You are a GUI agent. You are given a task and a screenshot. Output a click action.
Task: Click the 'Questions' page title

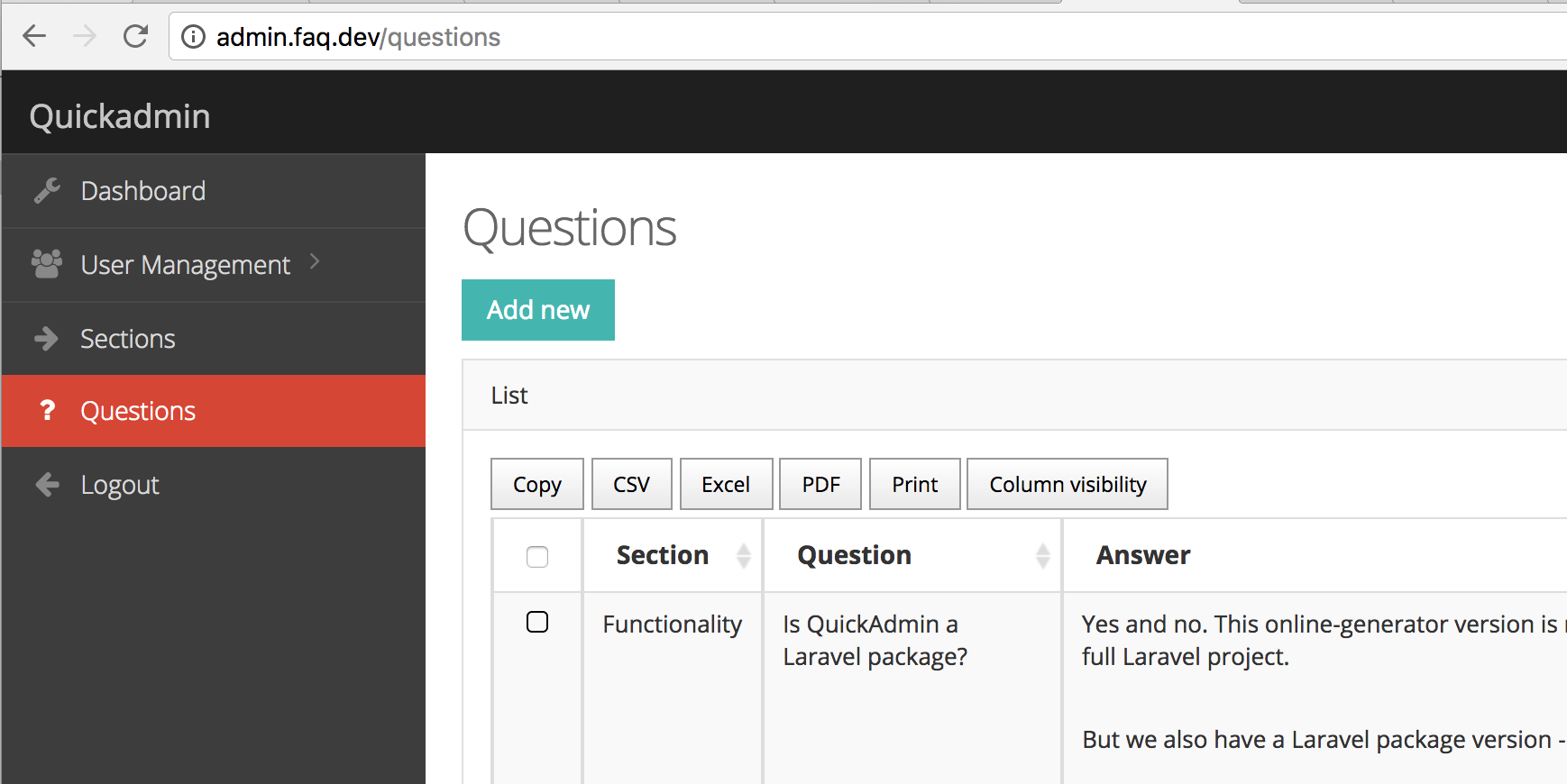point(570,227)
